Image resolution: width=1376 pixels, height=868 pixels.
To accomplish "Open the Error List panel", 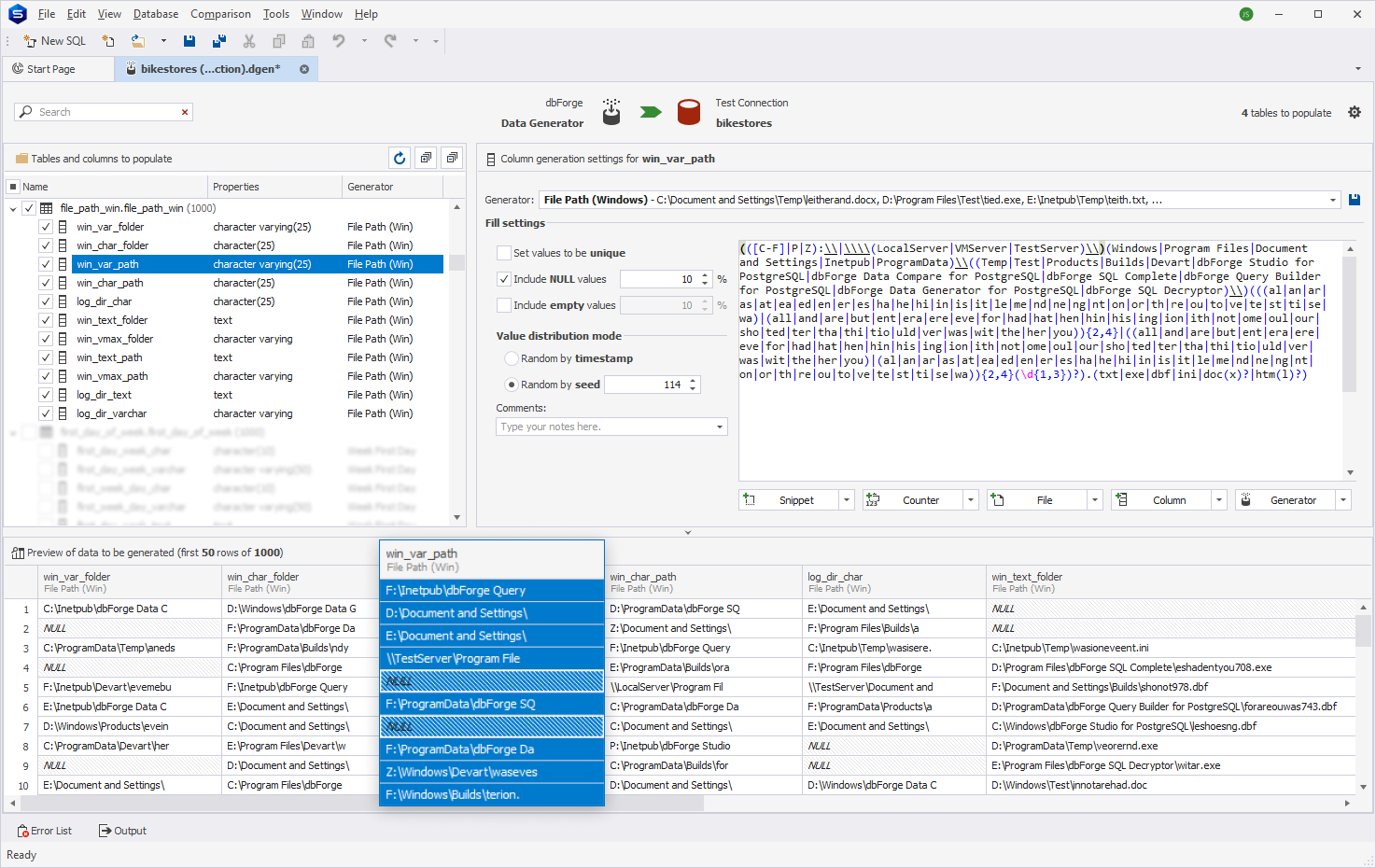I will [x=45, y=831].
